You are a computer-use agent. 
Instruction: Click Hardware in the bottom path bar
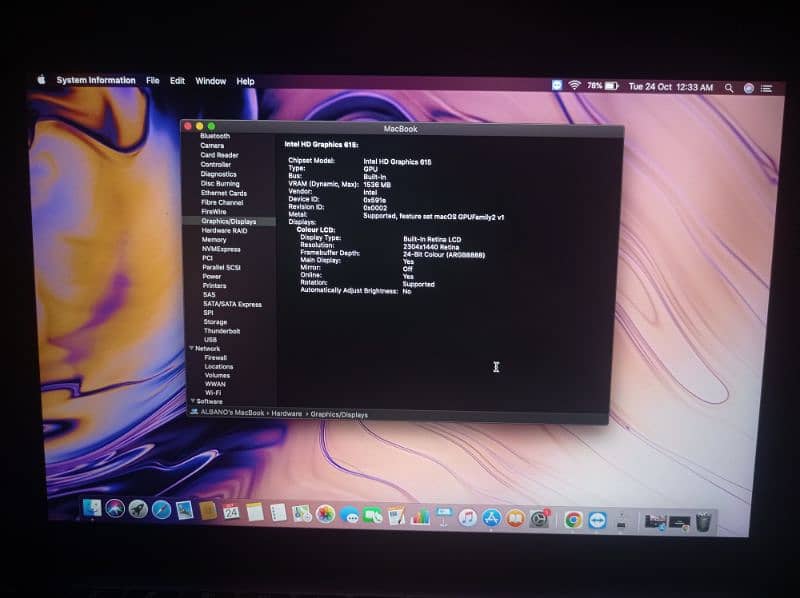click(288, 414)
